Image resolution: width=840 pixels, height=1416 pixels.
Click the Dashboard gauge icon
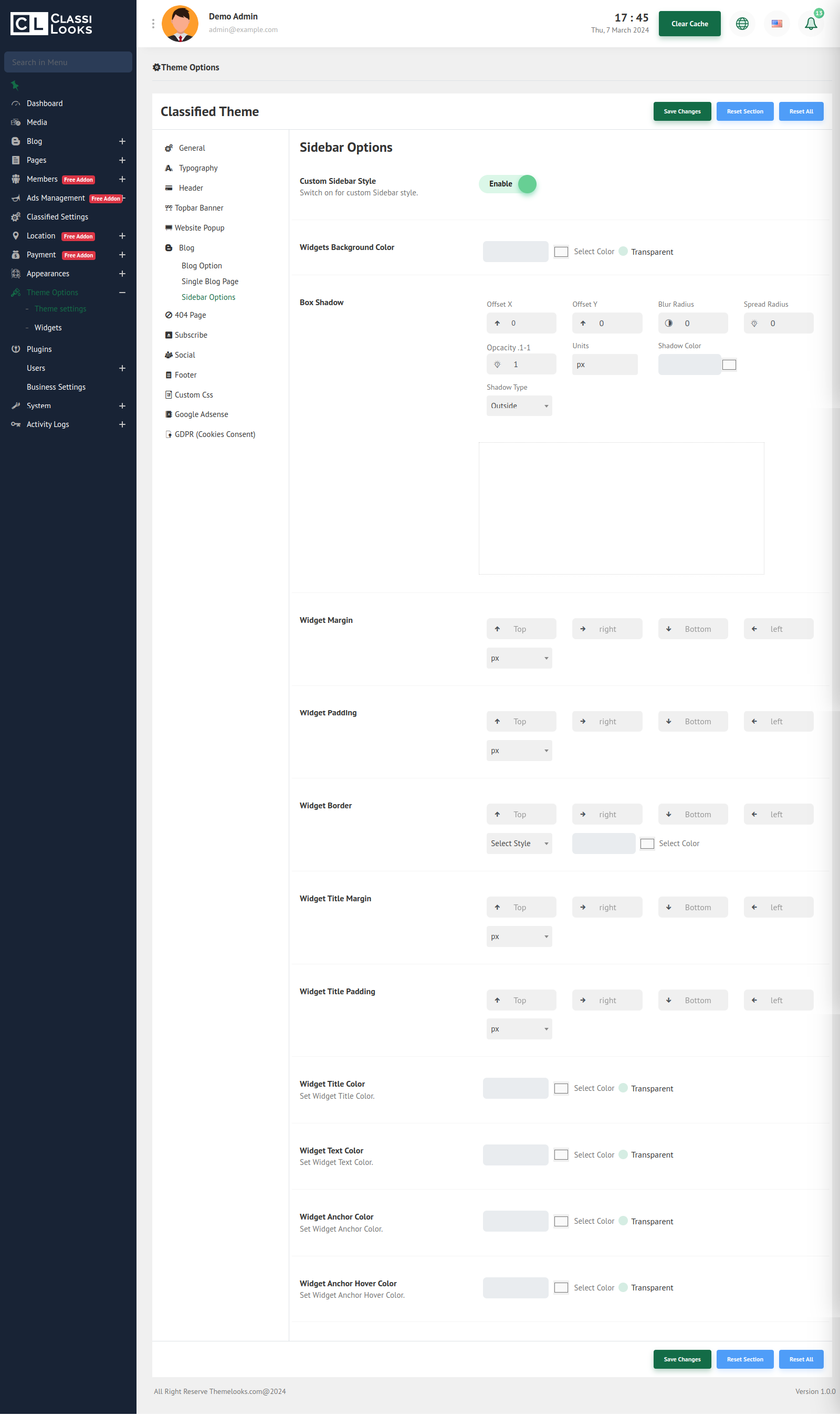pyautogui.click(x=16, y=103)
